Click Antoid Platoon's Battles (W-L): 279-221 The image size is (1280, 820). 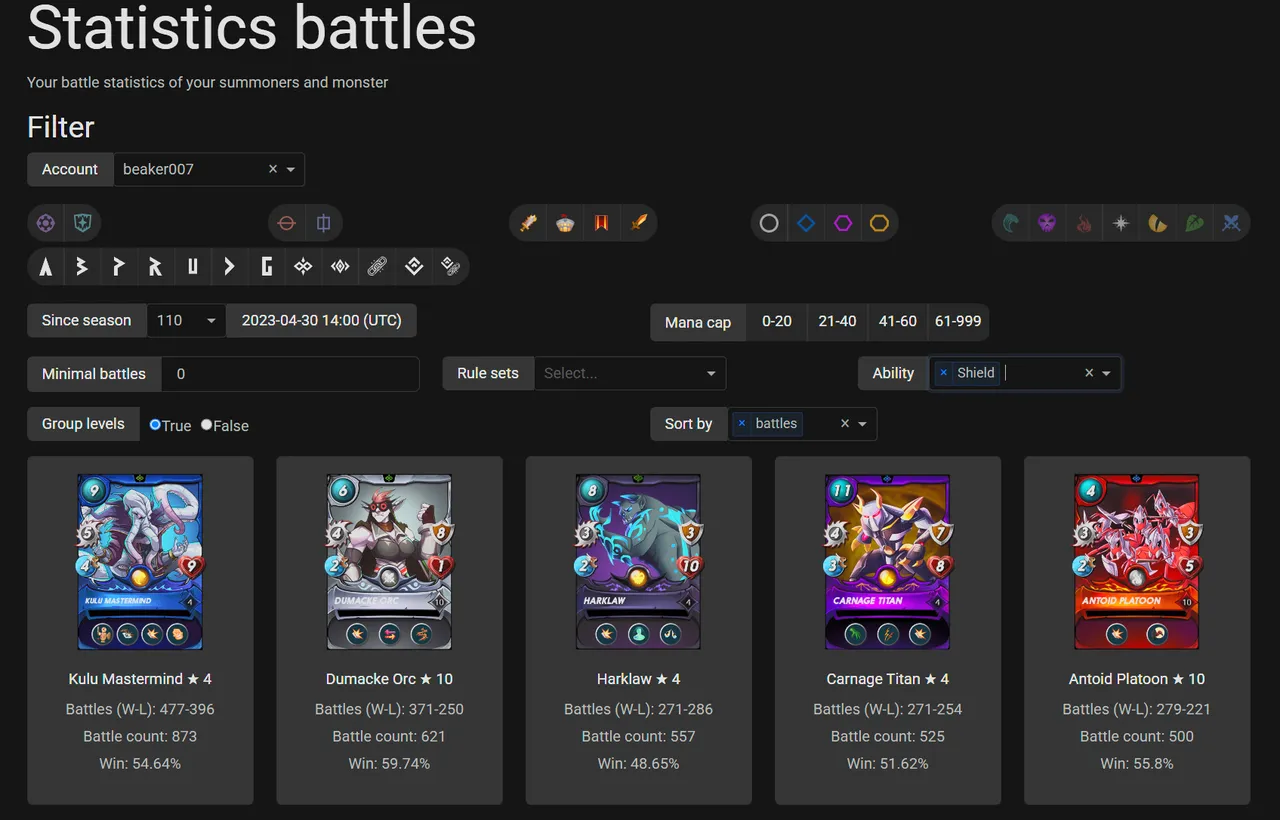pos(1137,709)
